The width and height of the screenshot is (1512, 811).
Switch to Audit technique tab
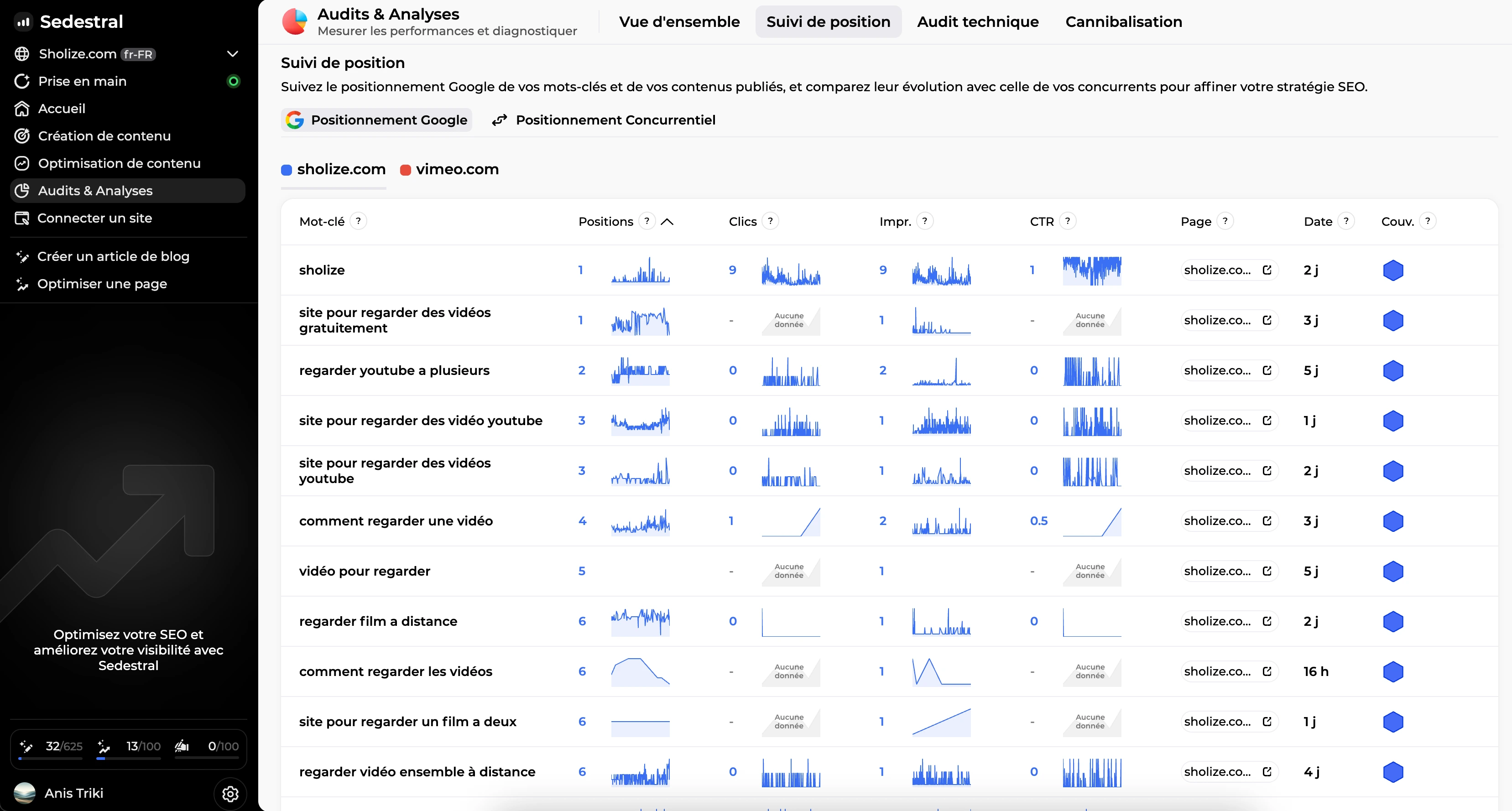[978, 22]
